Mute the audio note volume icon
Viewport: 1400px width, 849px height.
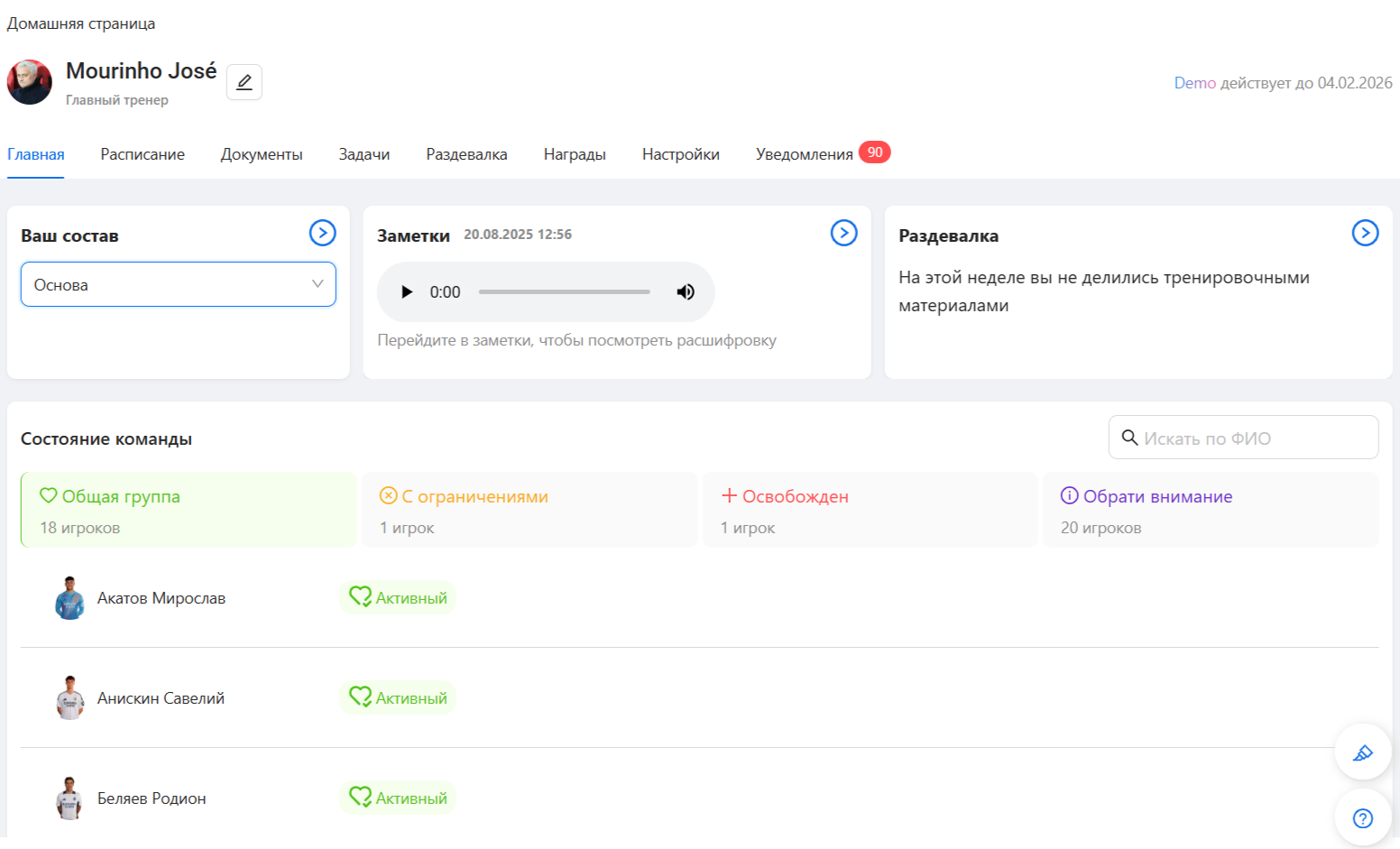click(x=686, y=291)
